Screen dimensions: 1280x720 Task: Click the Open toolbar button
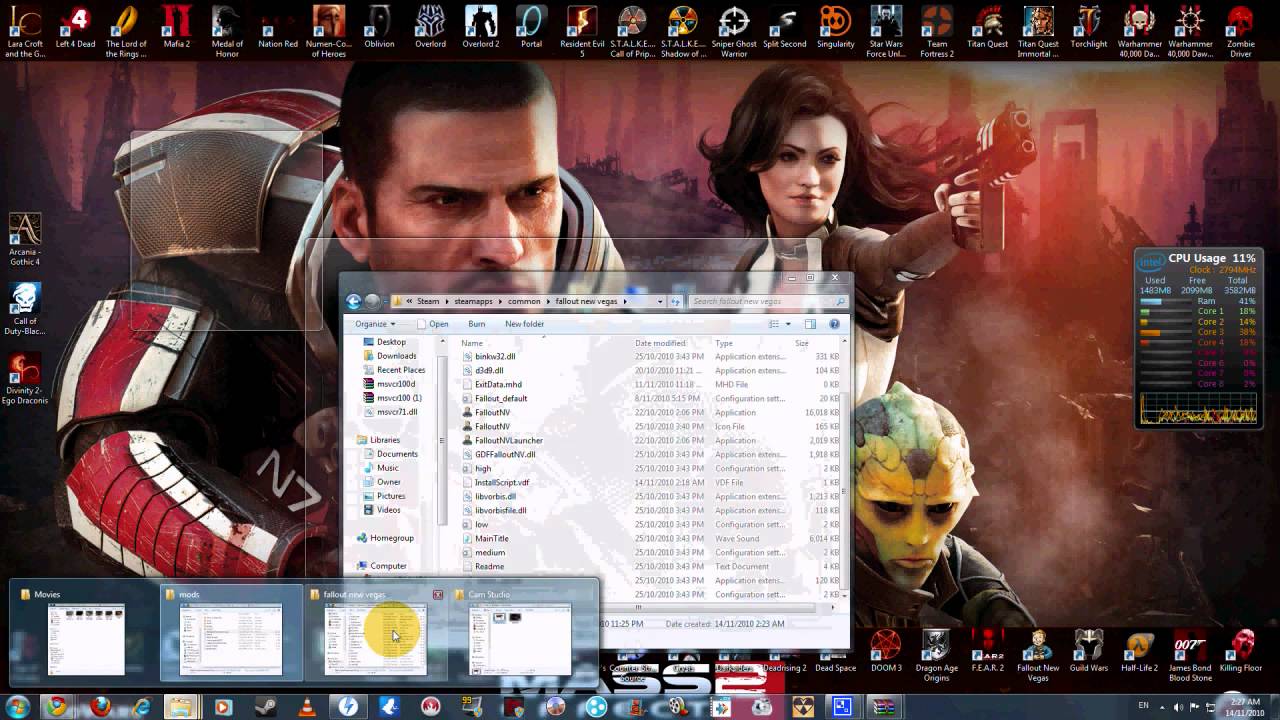coord(433,324)
